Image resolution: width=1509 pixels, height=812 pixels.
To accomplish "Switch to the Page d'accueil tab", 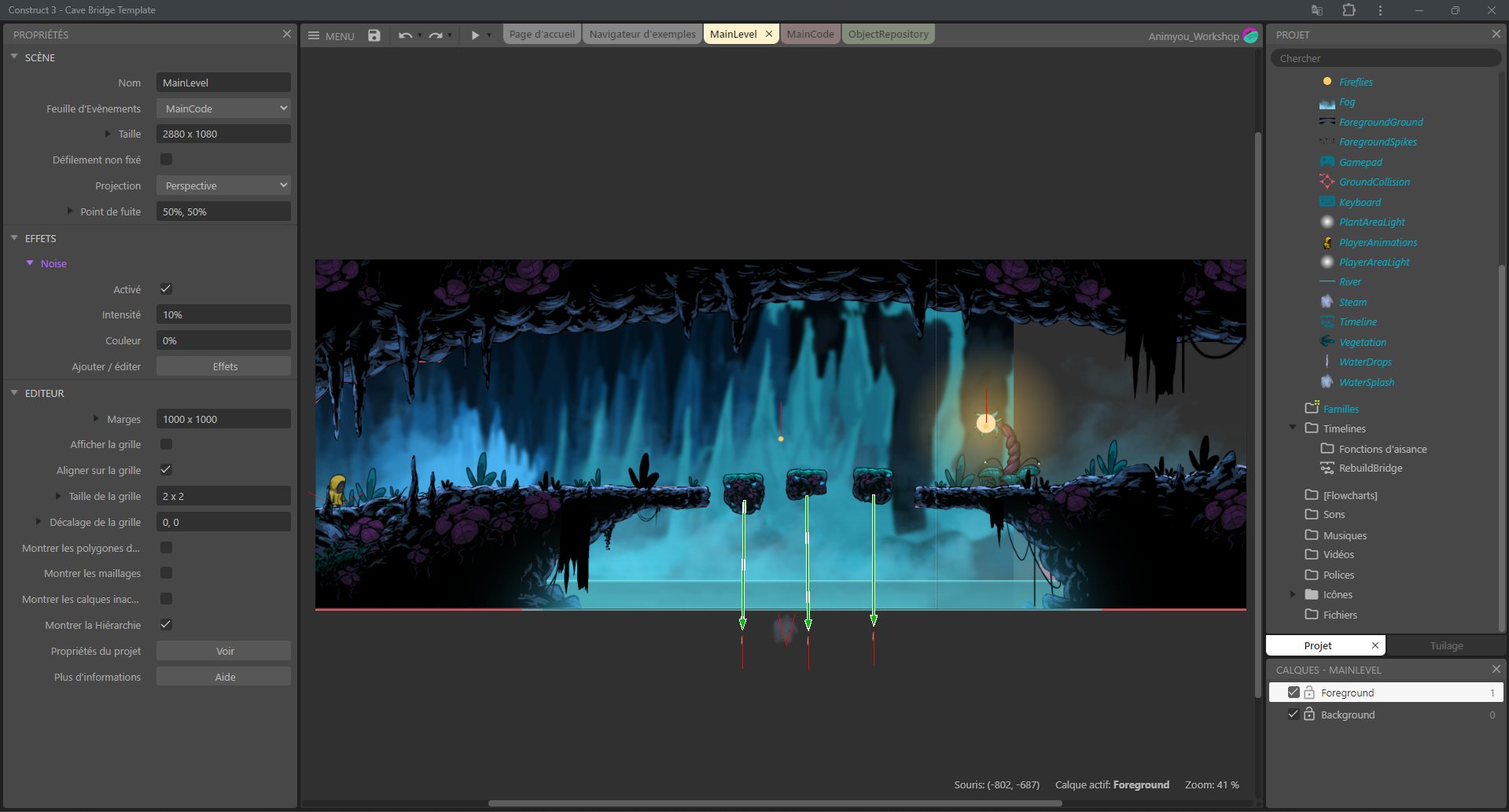I will pyautogui.click(x=542, y=34).
